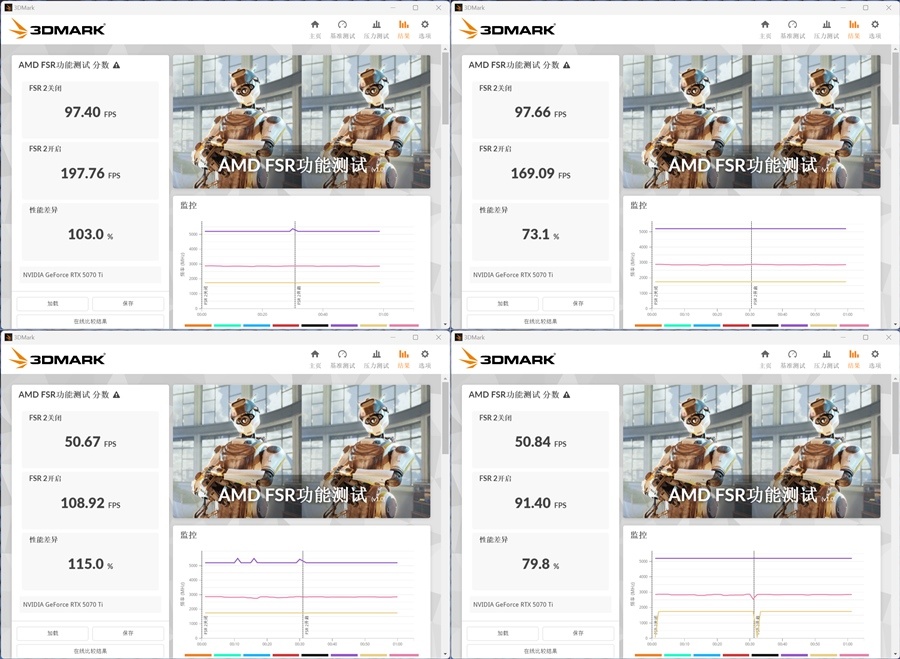900x659 pixels.
Task: Click the FSR 2 开启 dashed marker in the 79.8% chart
Action: tap(754, 595)
